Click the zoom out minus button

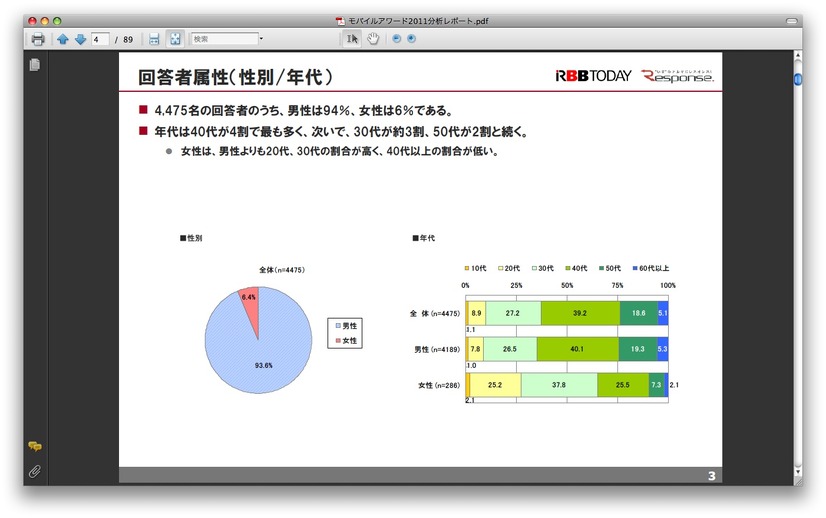coord(397,38)
